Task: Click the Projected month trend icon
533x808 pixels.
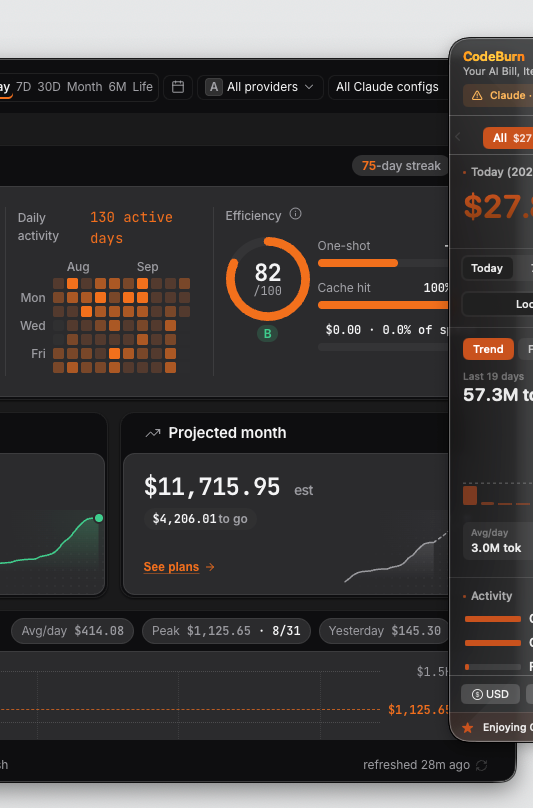Action: click(x=153, y=433)
